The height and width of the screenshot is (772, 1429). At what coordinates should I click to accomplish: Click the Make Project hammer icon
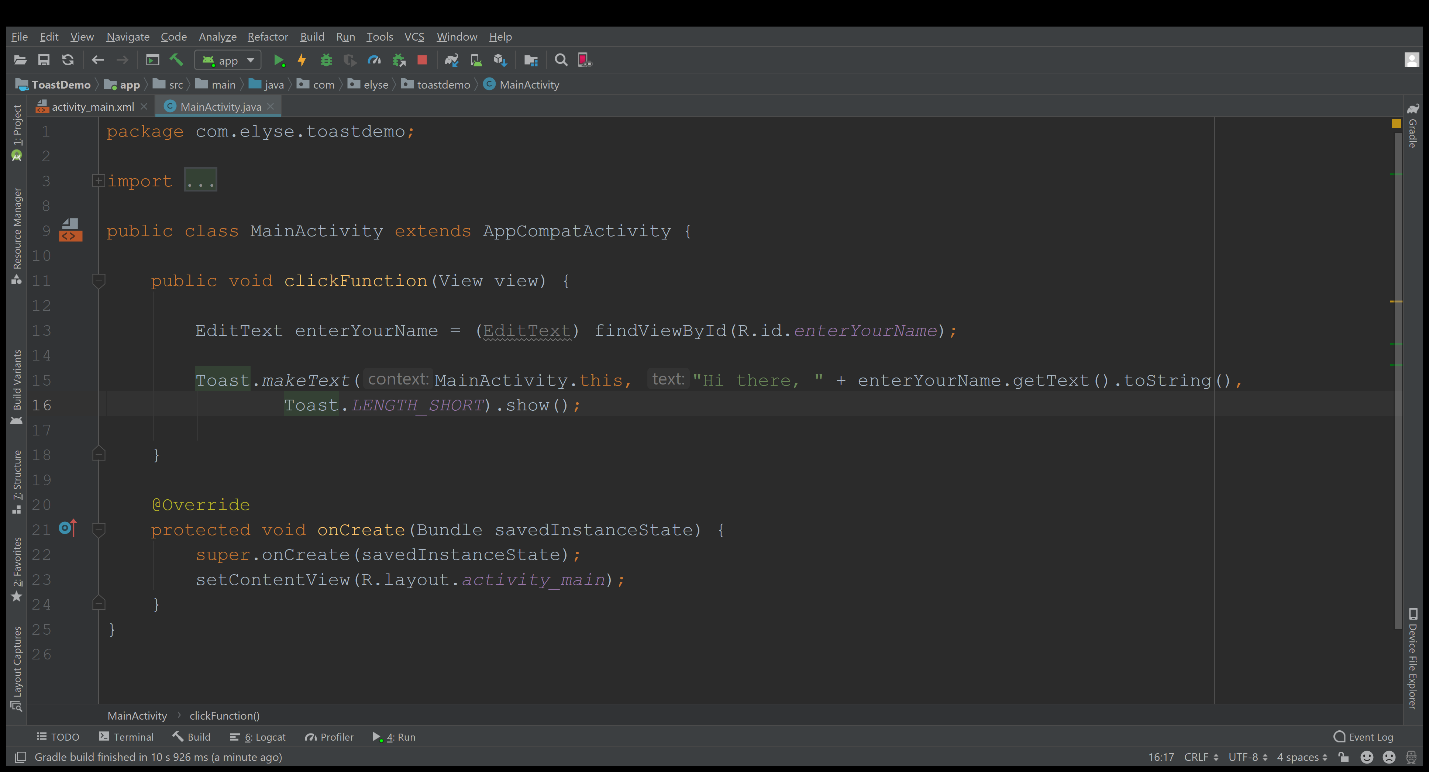176,61
